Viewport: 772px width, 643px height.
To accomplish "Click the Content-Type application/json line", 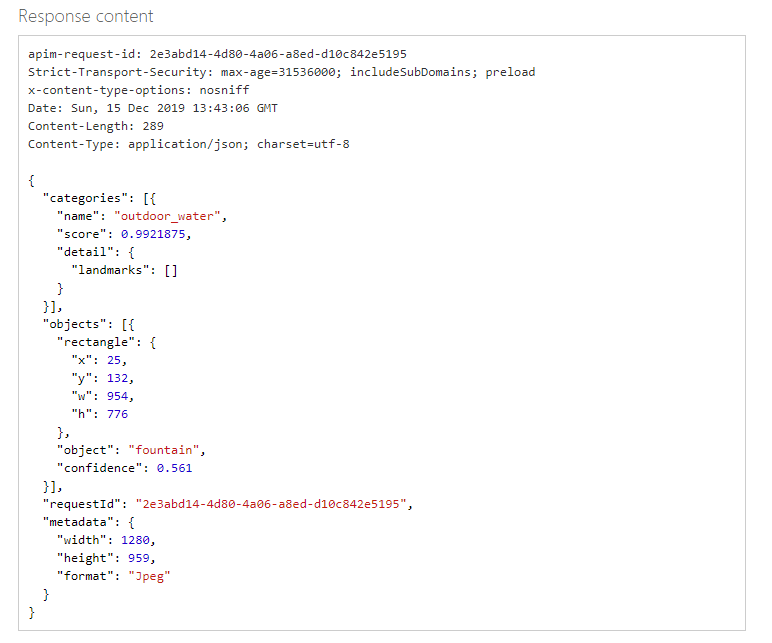I will coord(189,144).
